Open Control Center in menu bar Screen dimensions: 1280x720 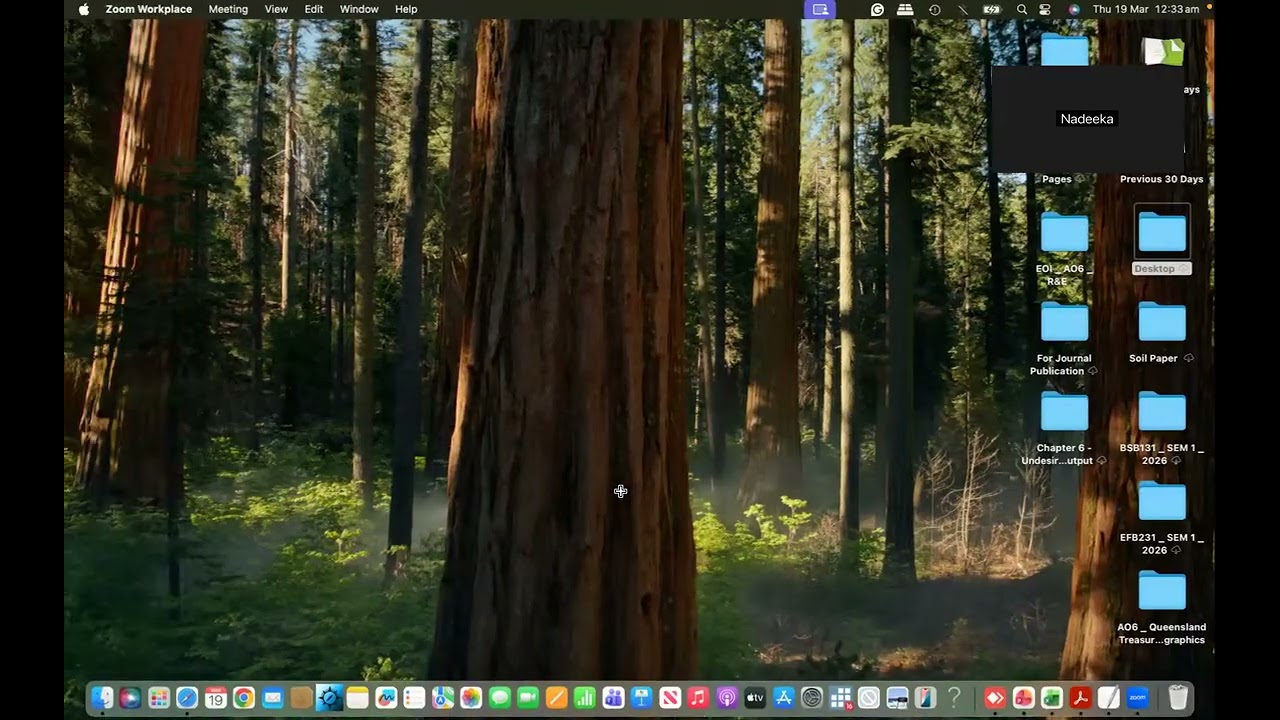pyautogui.click(x=1046, y=9)
